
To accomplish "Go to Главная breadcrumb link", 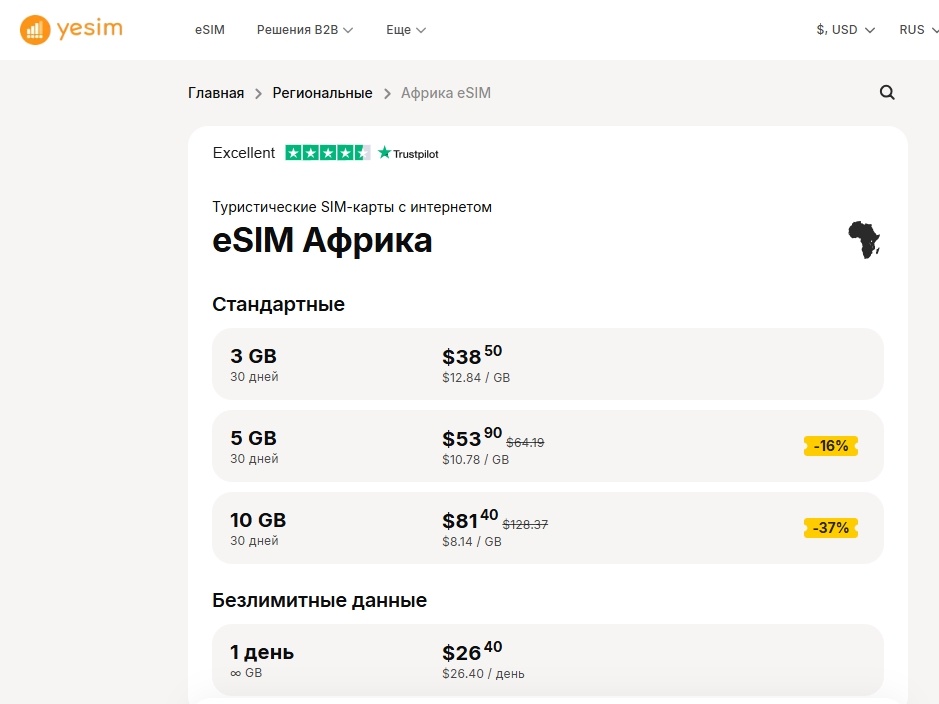I will tap(216, 93).
